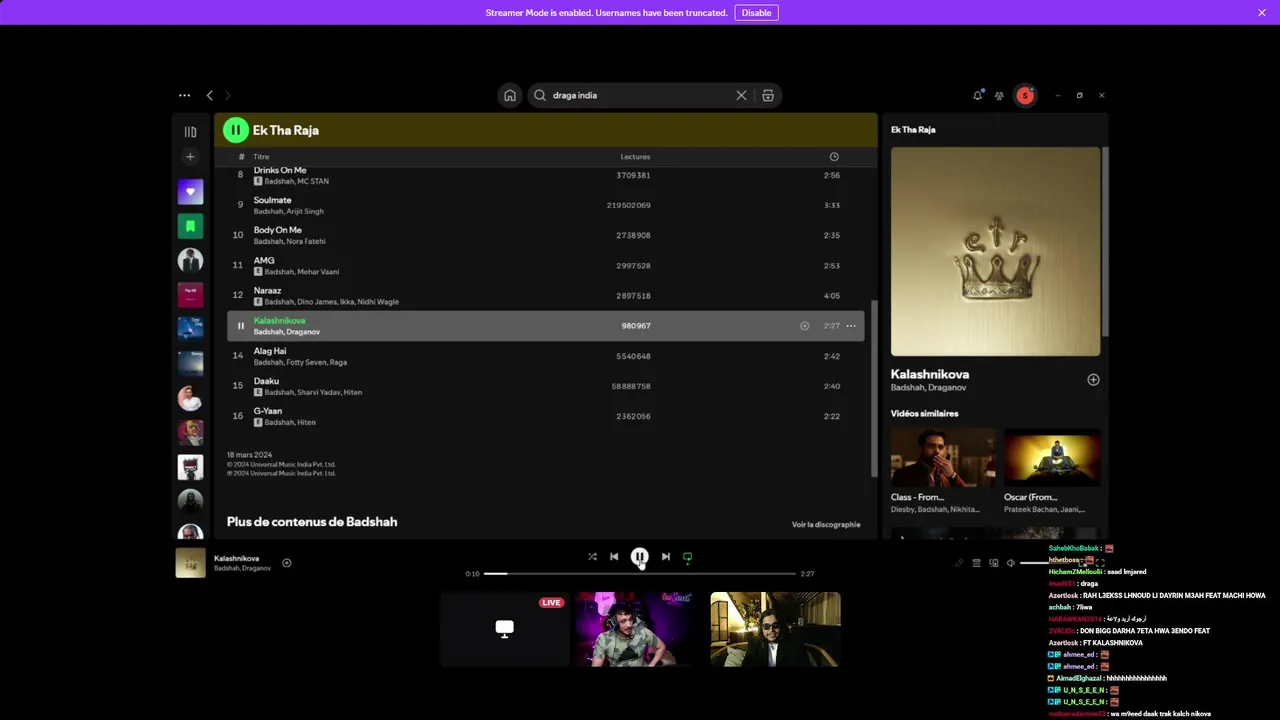Add Kalashnikova row to Liked Songs

click(x=804, y=326)
